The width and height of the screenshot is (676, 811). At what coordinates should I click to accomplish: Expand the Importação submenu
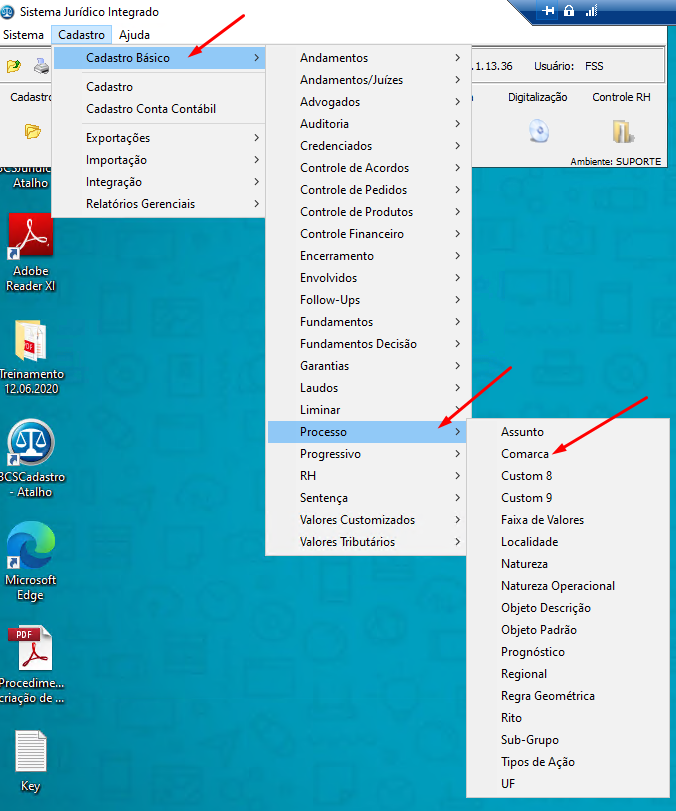pyautogui.click(x=159, y=160)
